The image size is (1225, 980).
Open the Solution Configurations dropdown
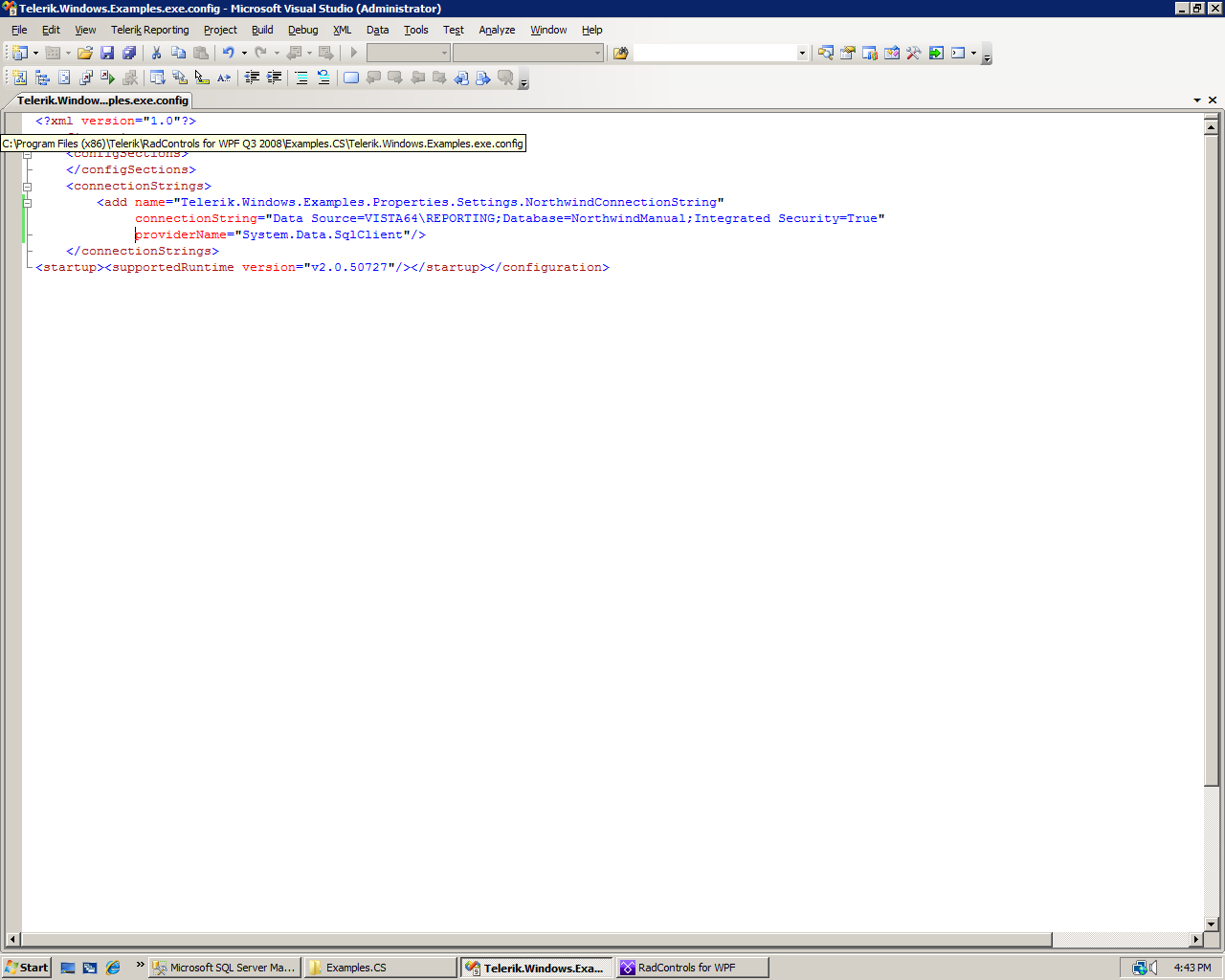(x=444, y=53)
